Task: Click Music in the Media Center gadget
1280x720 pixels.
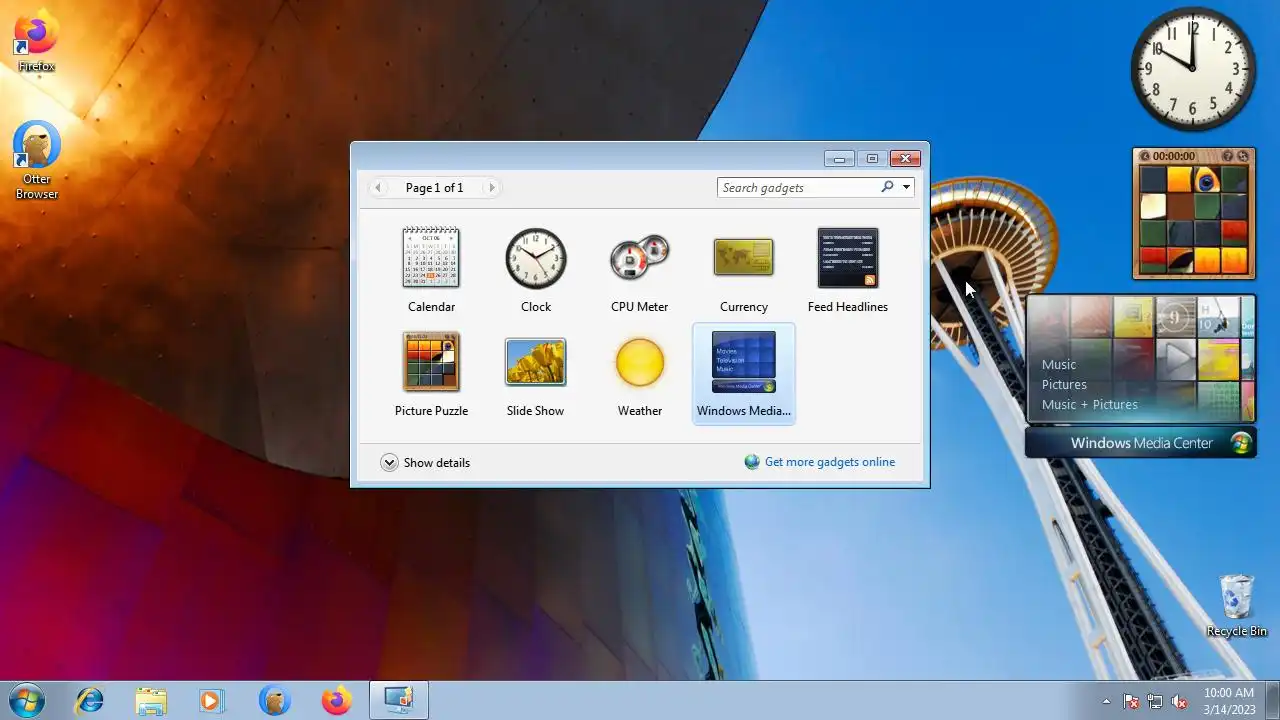Action: coord(1059,364)
